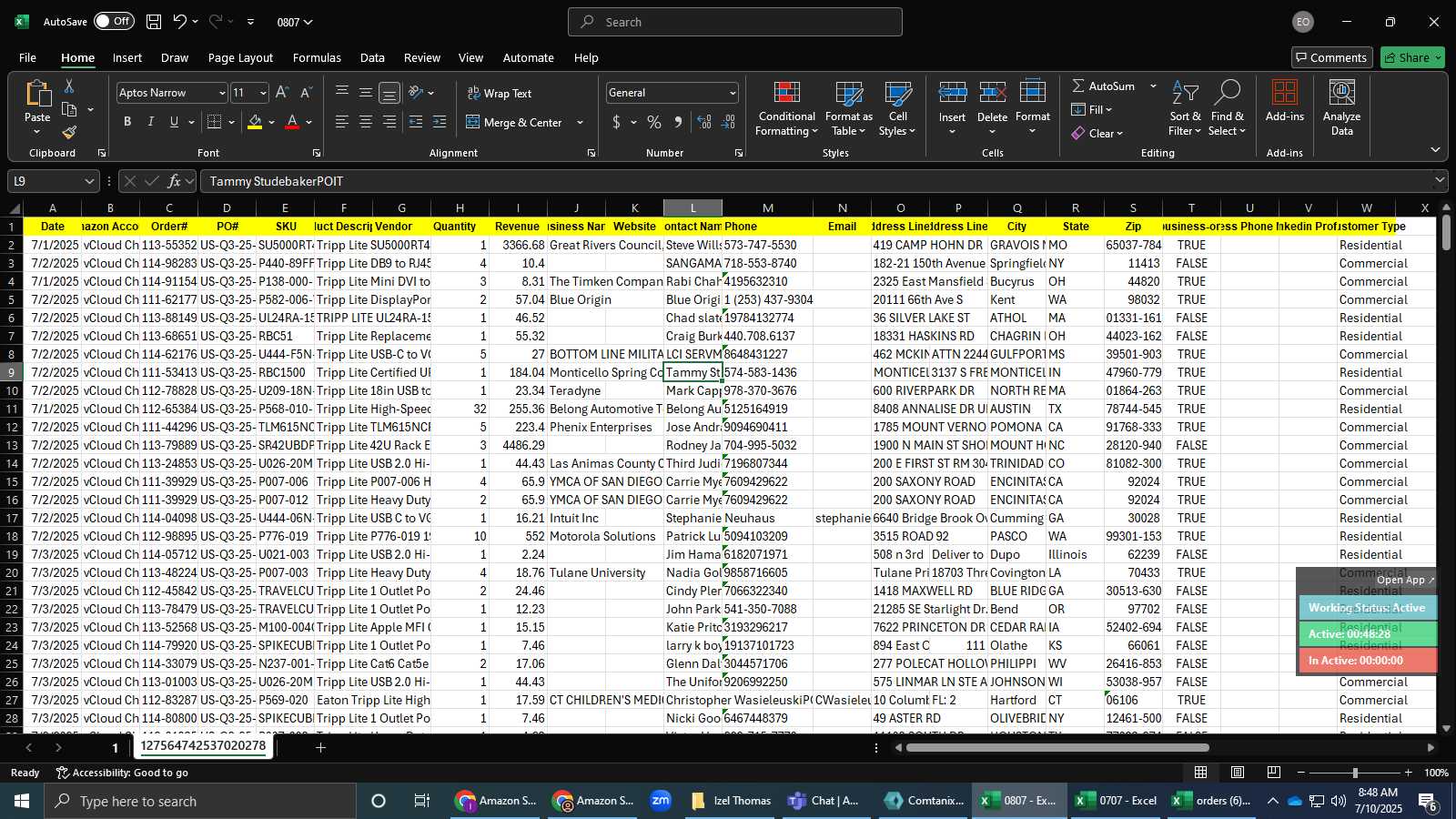Click the Analyze Data icon

coord(1342,94)
